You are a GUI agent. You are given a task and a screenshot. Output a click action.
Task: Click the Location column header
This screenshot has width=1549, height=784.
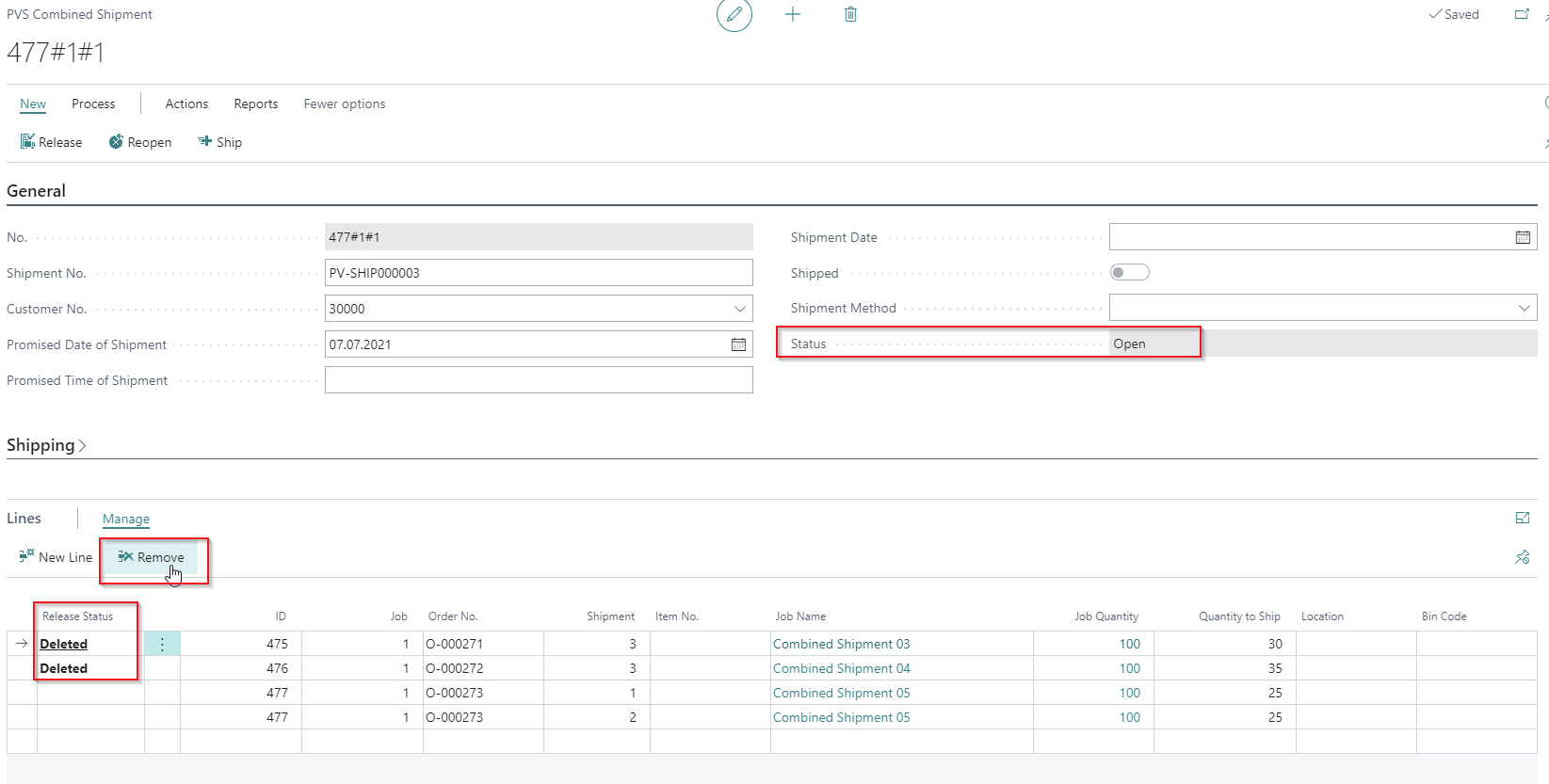coord(1322,616)
